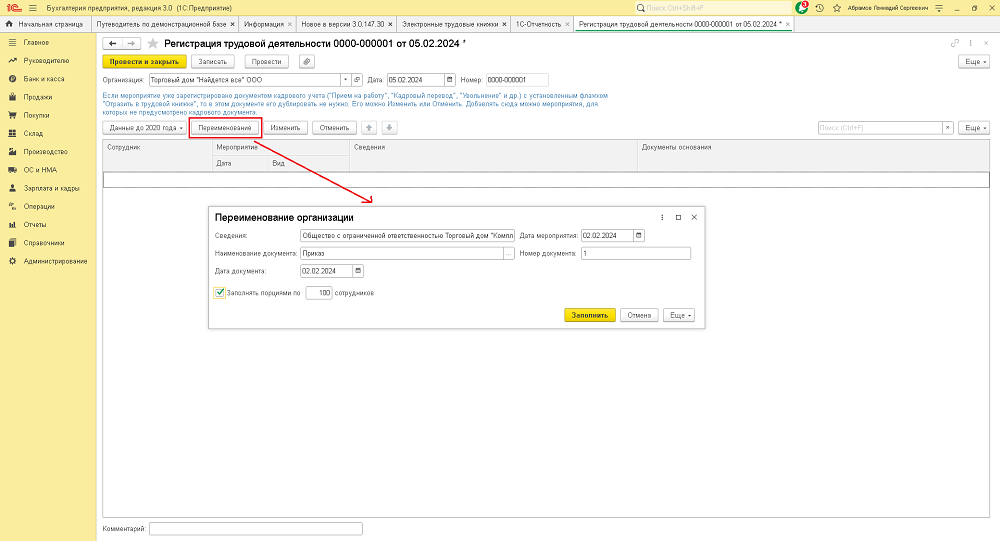Open notifications bell with red badge

point(801,7)
